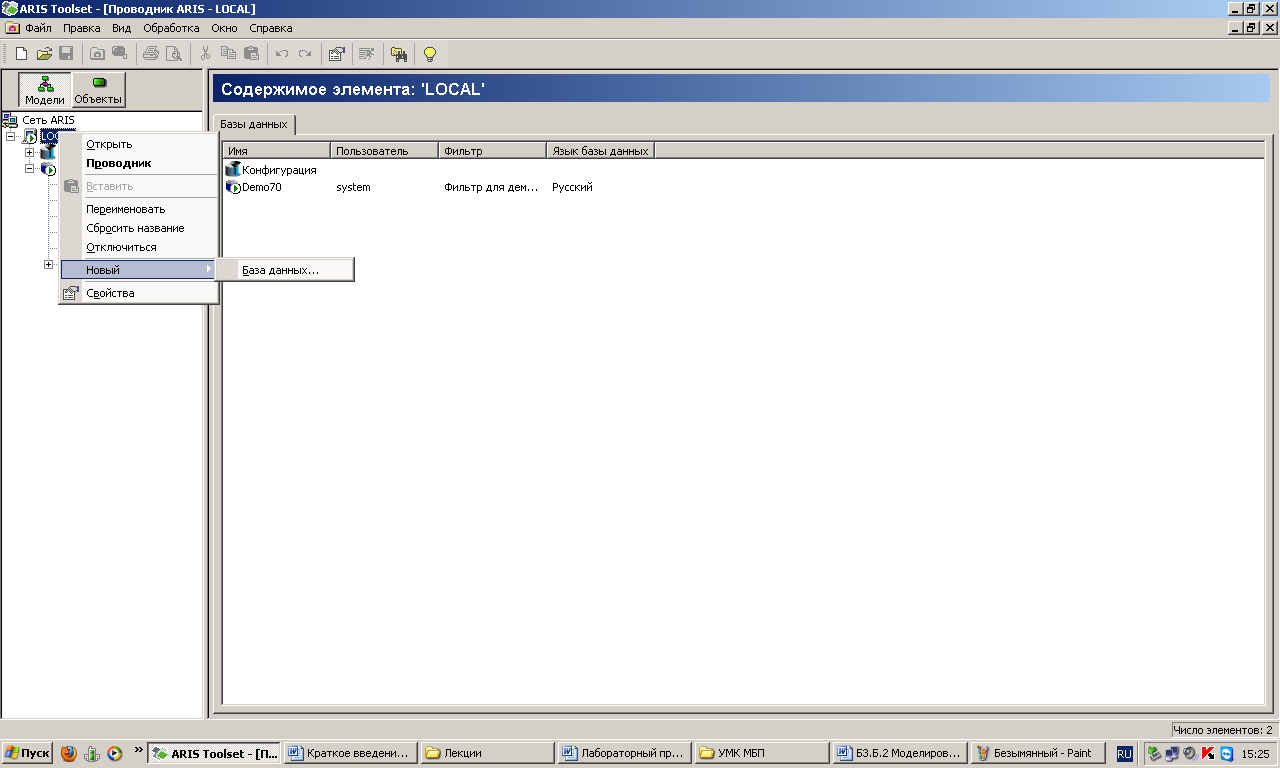Sort list by Язык базы данных header
Screen dimensions: 1280x768
point(600,151)
